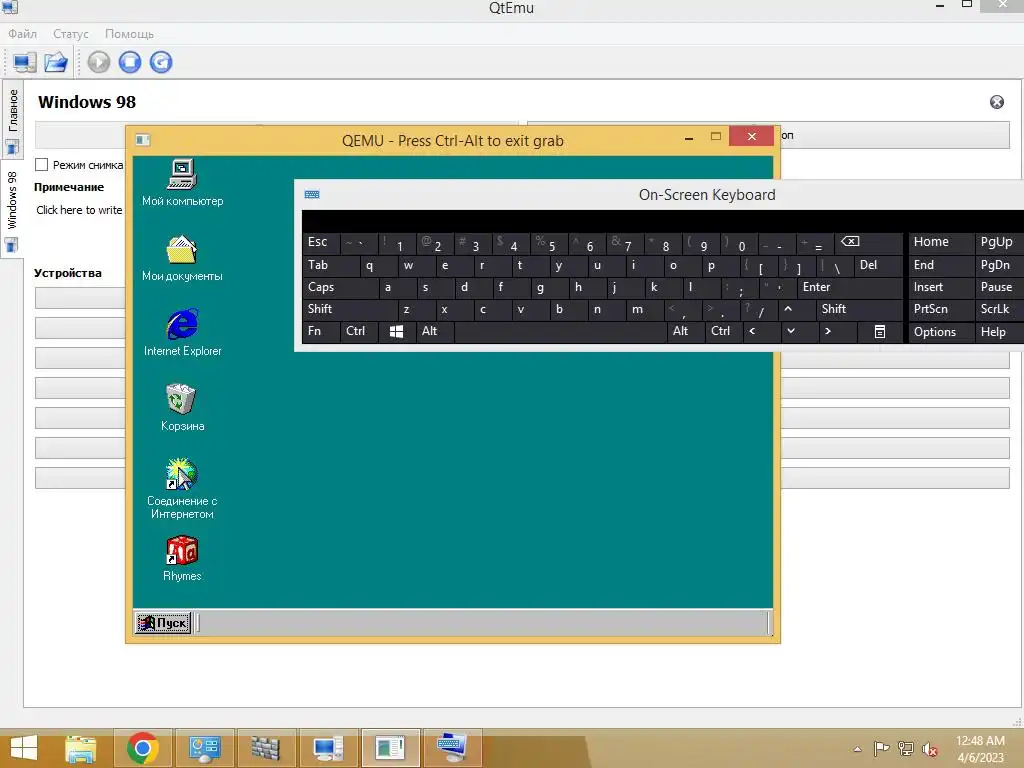The width and height of the screenshot is (1024, 768).
Task: Click the PgUp key on On-Screen Keyboard
Action: pyautogui.click(x=1000, y=243)
